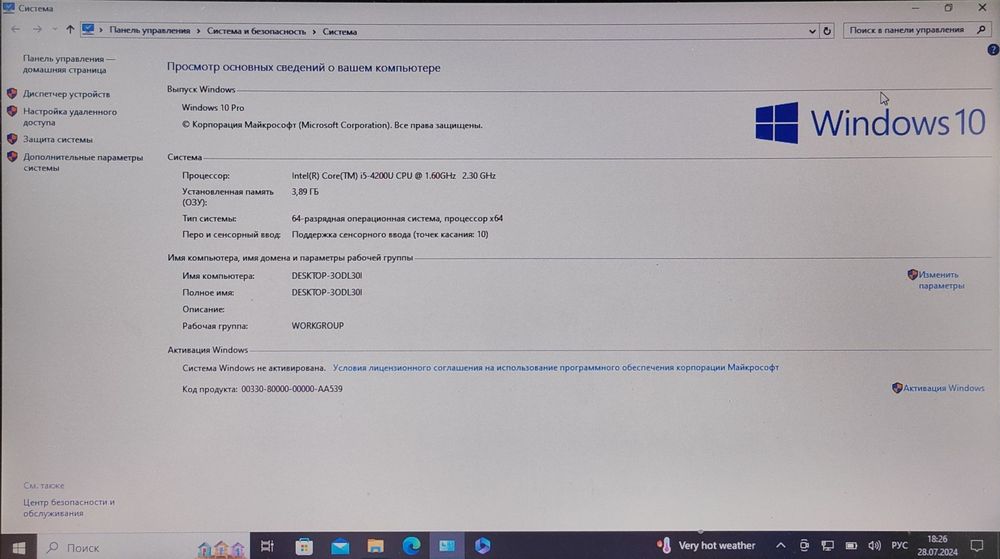Select 'Система и безопасность' breadcrumb
This screenshot has height=559, width=1000.
point(256,31)
